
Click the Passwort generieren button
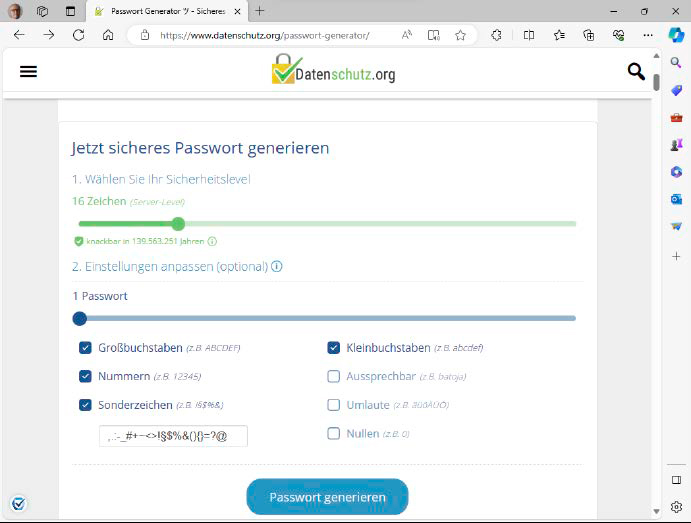click(x=327, y=497)
